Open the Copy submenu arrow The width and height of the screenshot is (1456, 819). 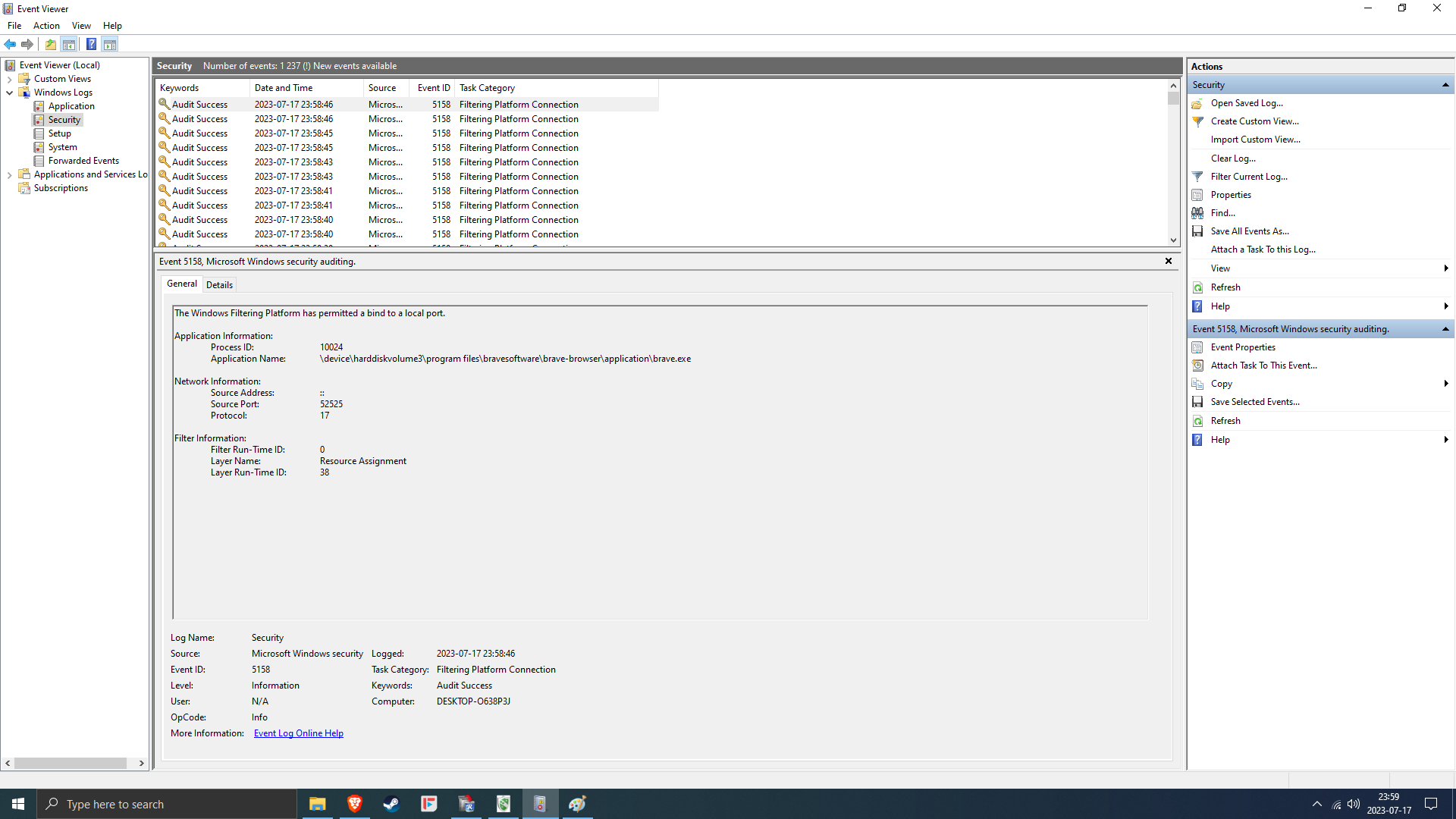click(x=1445, y=384)
